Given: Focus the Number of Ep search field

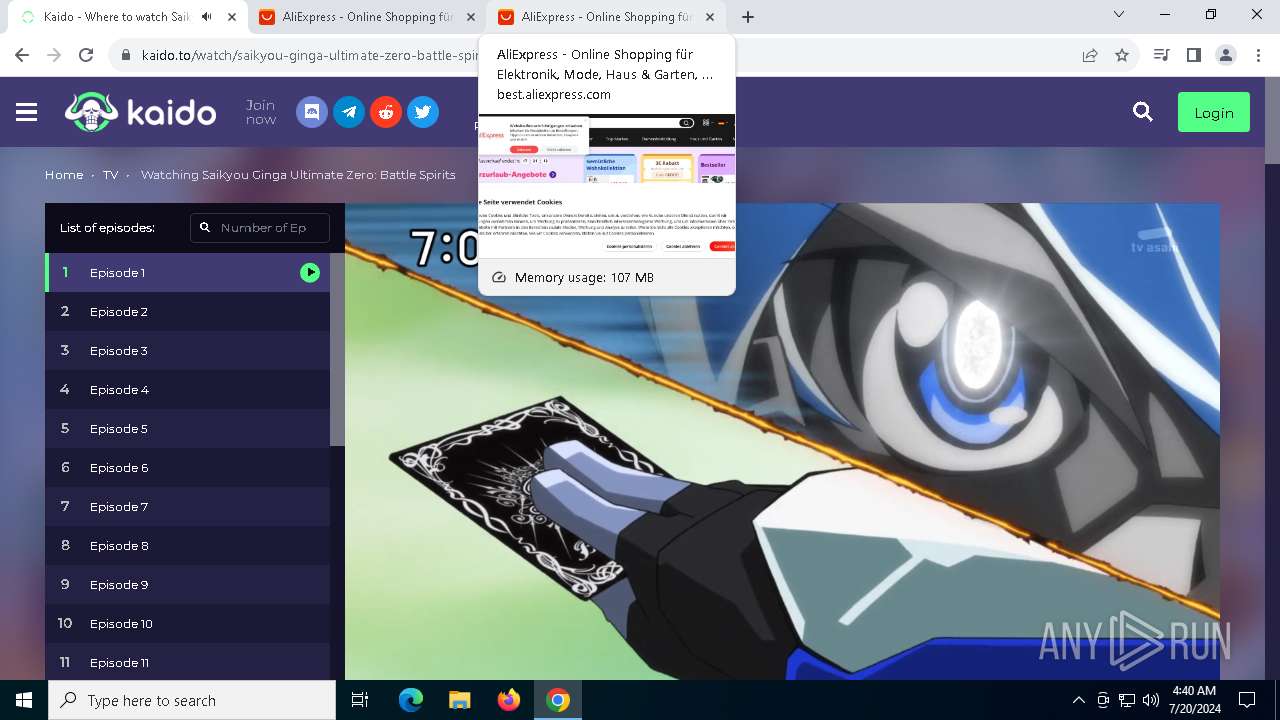Looking at the screenshot, I should coord(260,228).
